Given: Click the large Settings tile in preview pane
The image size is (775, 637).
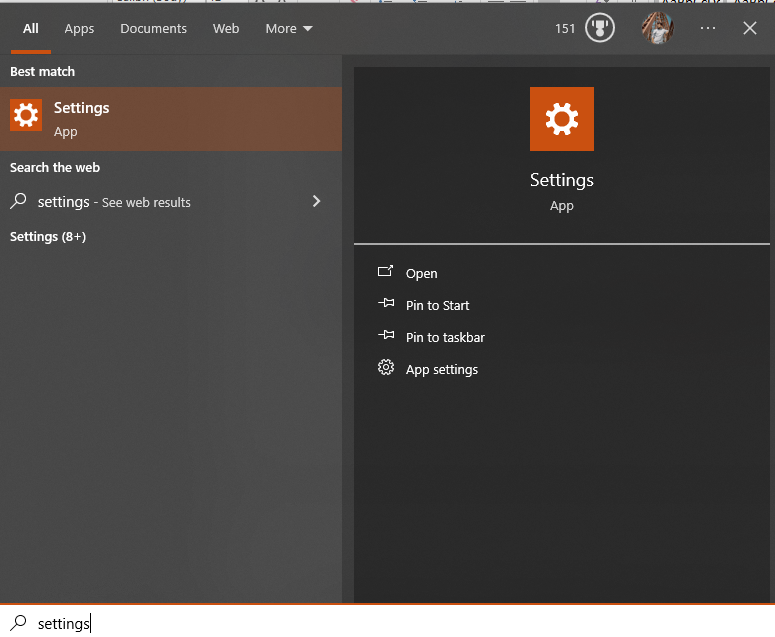Looking at the screenshot, I should click(561, 119).
